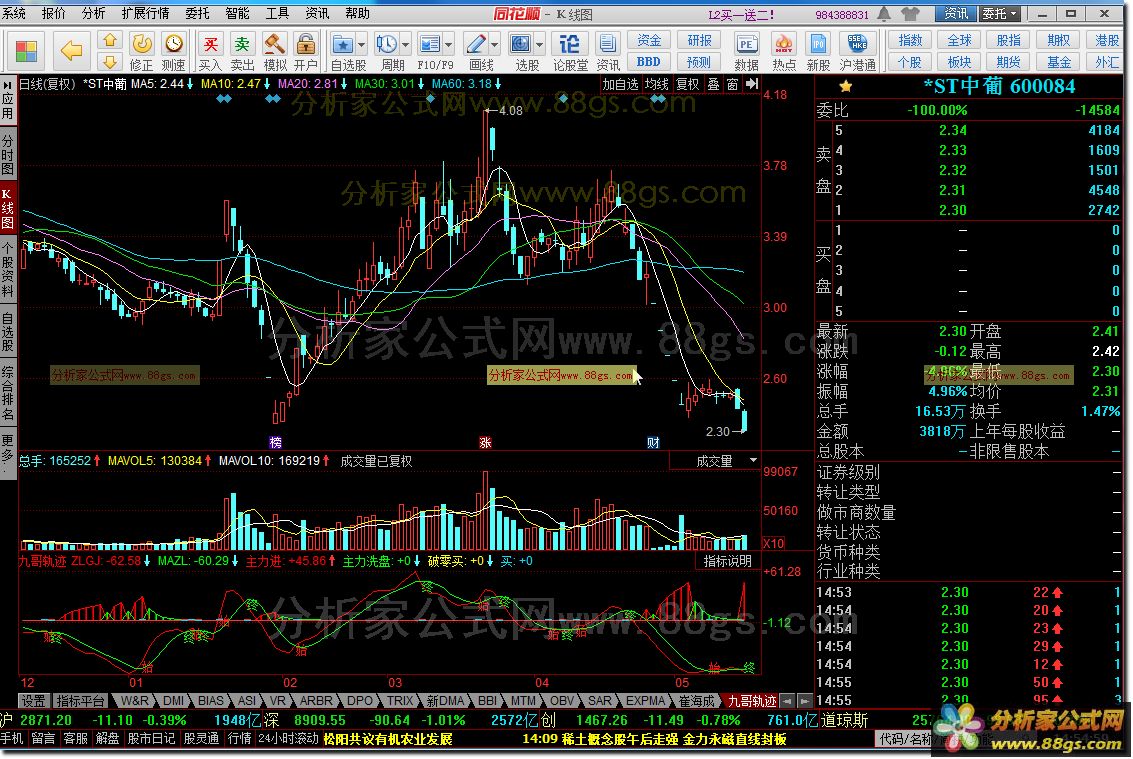Screen dimensions: 1133x759
Task: Open 自选股 watchlist in left sidebar
Action: [x=8, y=333]
